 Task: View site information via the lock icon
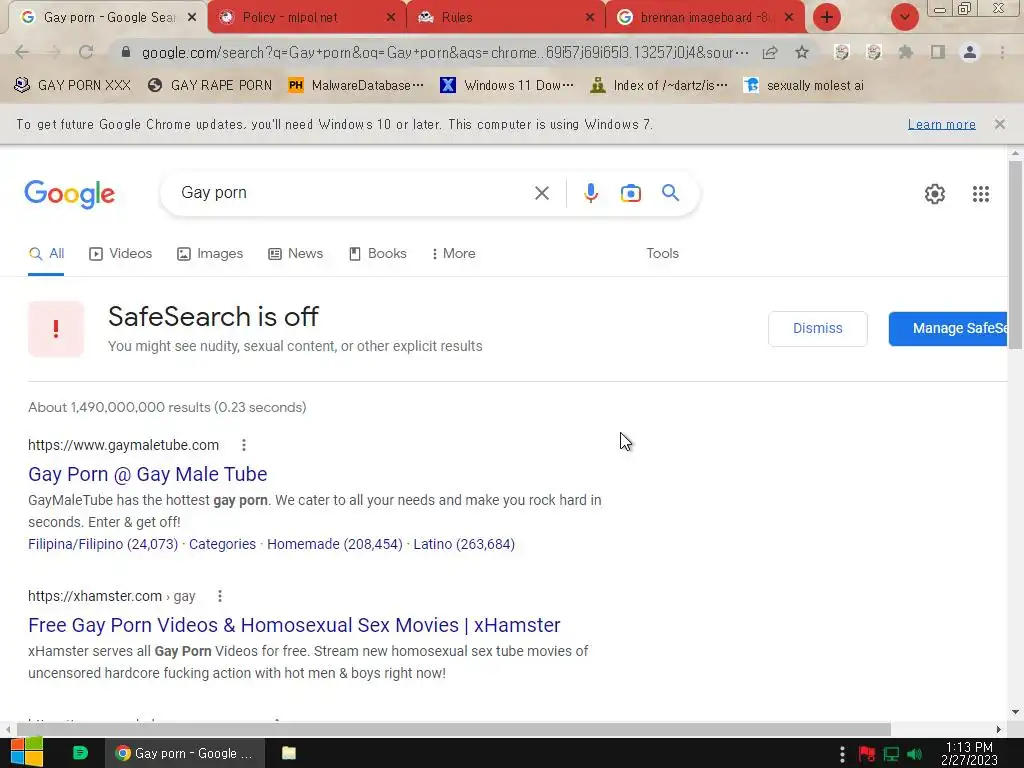[x=126, y=52]
